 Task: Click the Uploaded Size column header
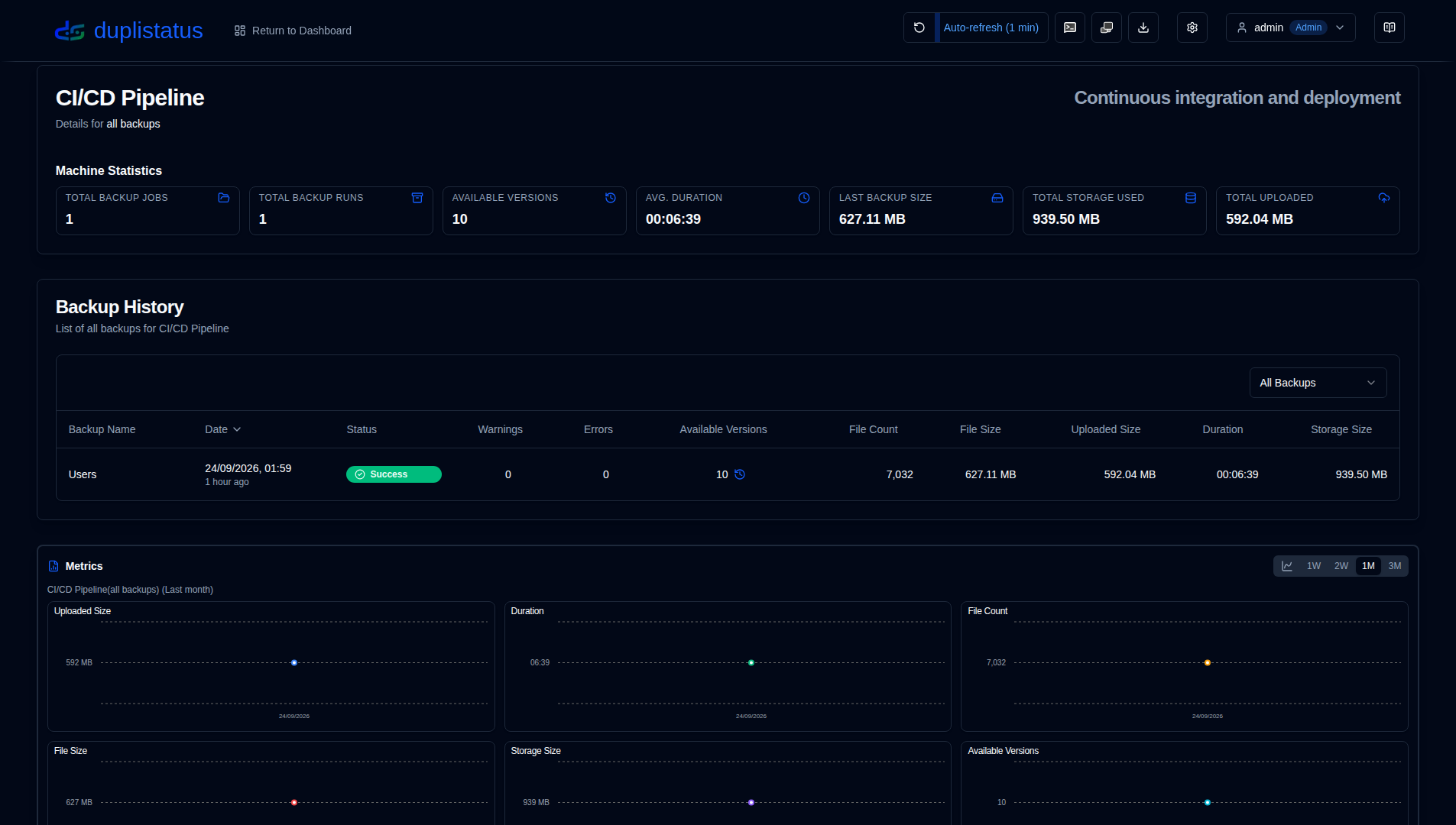click(1105, 429)
